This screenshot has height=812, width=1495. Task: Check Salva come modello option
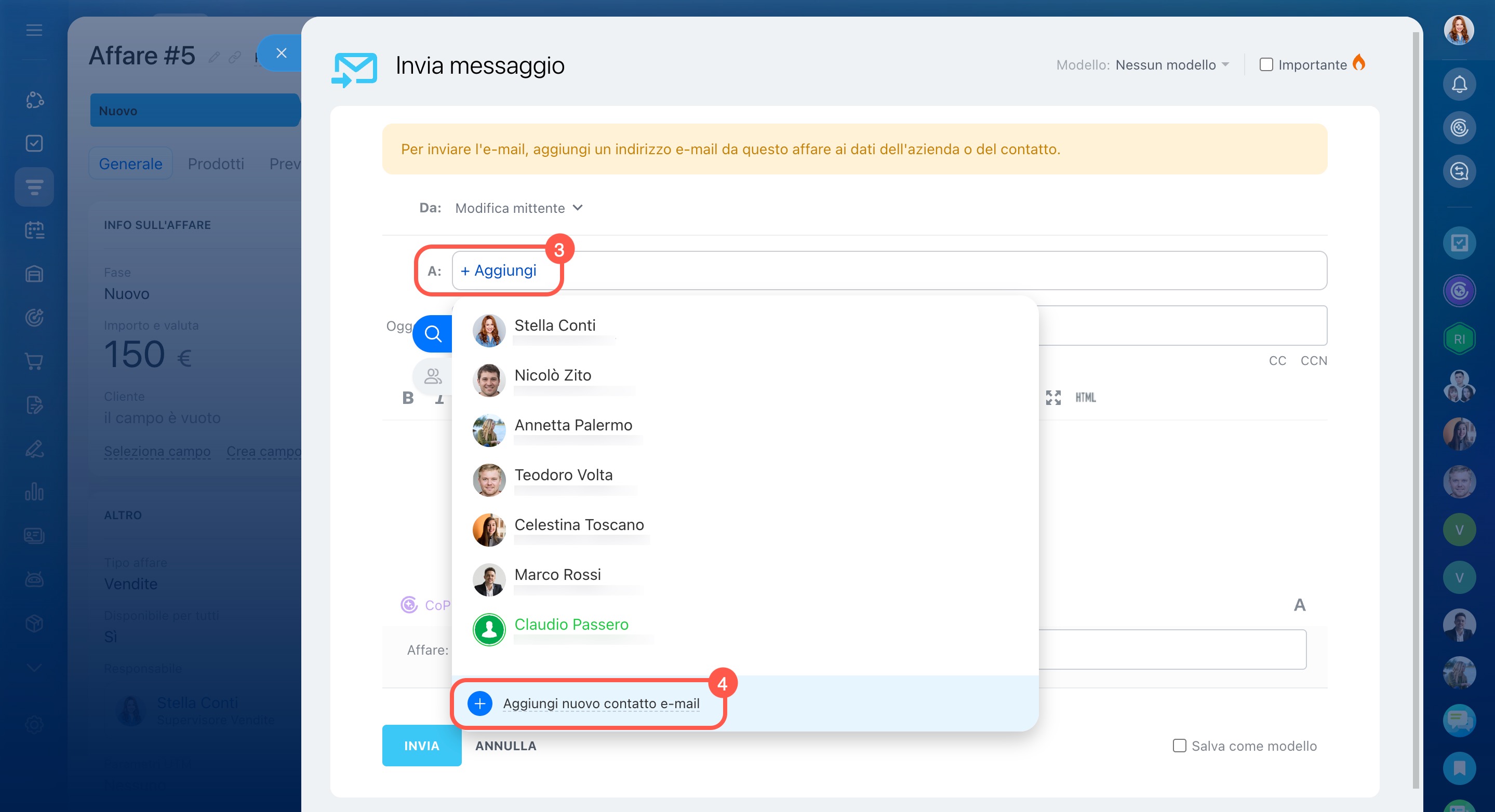point(1179,746)
